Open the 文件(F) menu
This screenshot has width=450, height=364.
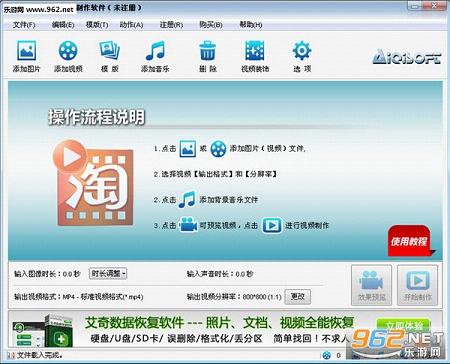(24, 25)
